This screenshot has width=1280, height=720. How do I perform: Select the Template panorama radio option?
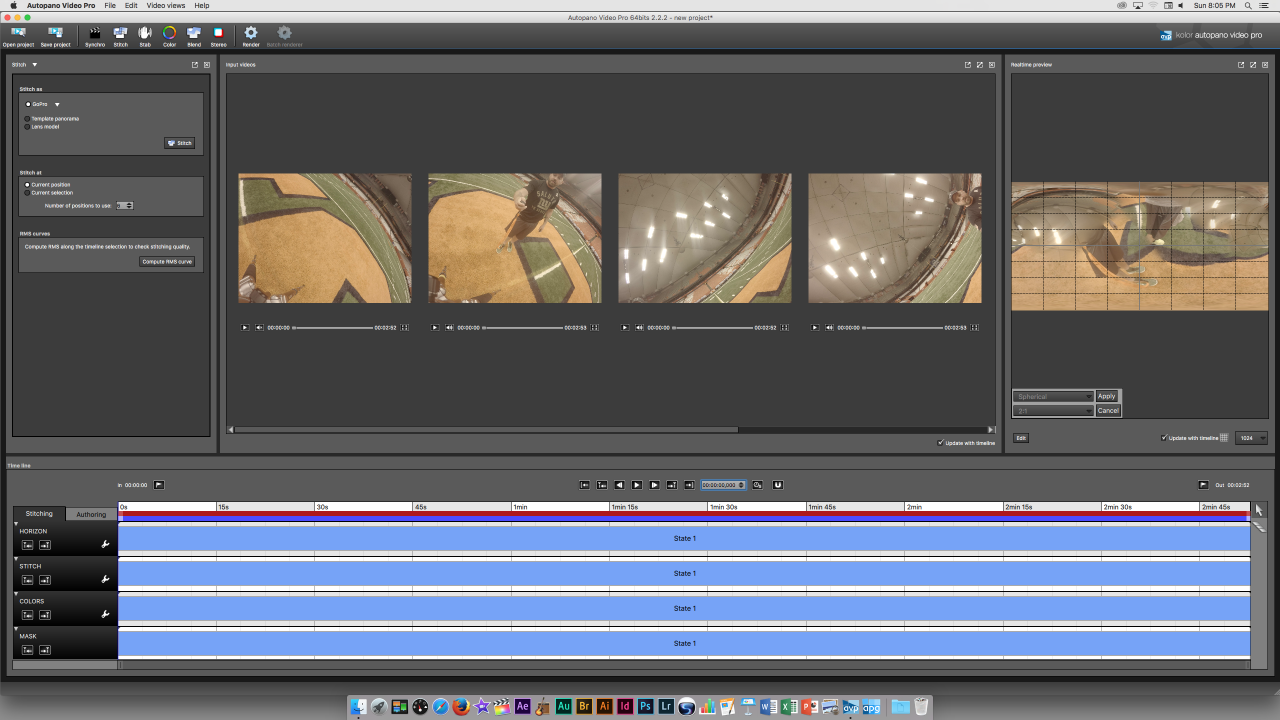(x=28, y=118)
